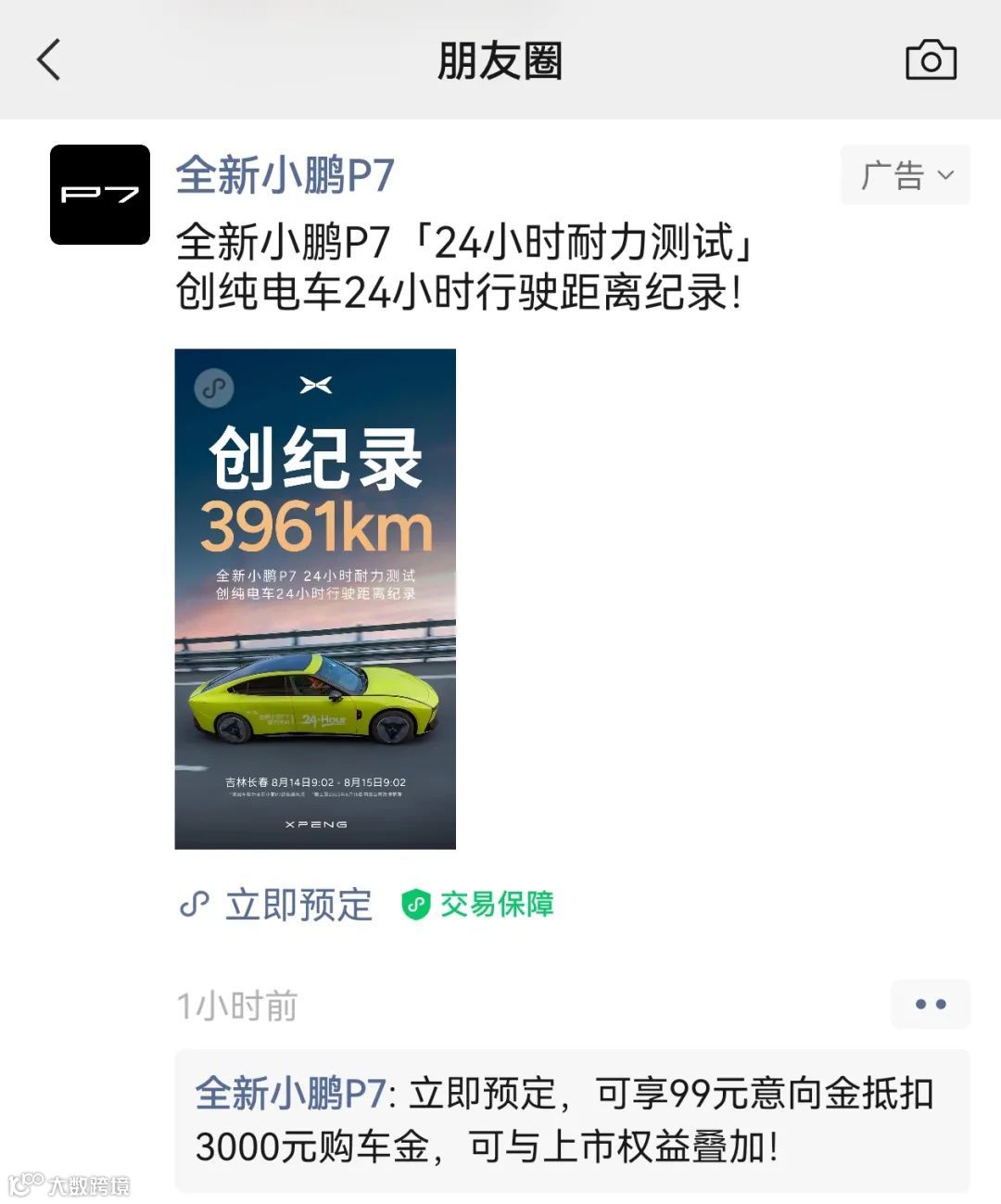This screenshot has width=1001, height=1204.
Task: Tap the green shield transaction-guarantee icon
Action: point(415,904)
